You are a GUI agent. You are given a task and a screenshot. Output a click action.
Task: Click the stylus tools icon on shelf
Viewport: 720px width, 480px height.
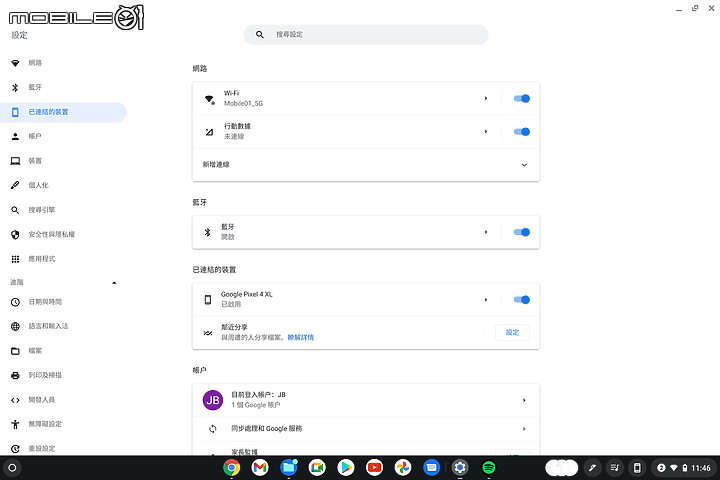(592, 468)
